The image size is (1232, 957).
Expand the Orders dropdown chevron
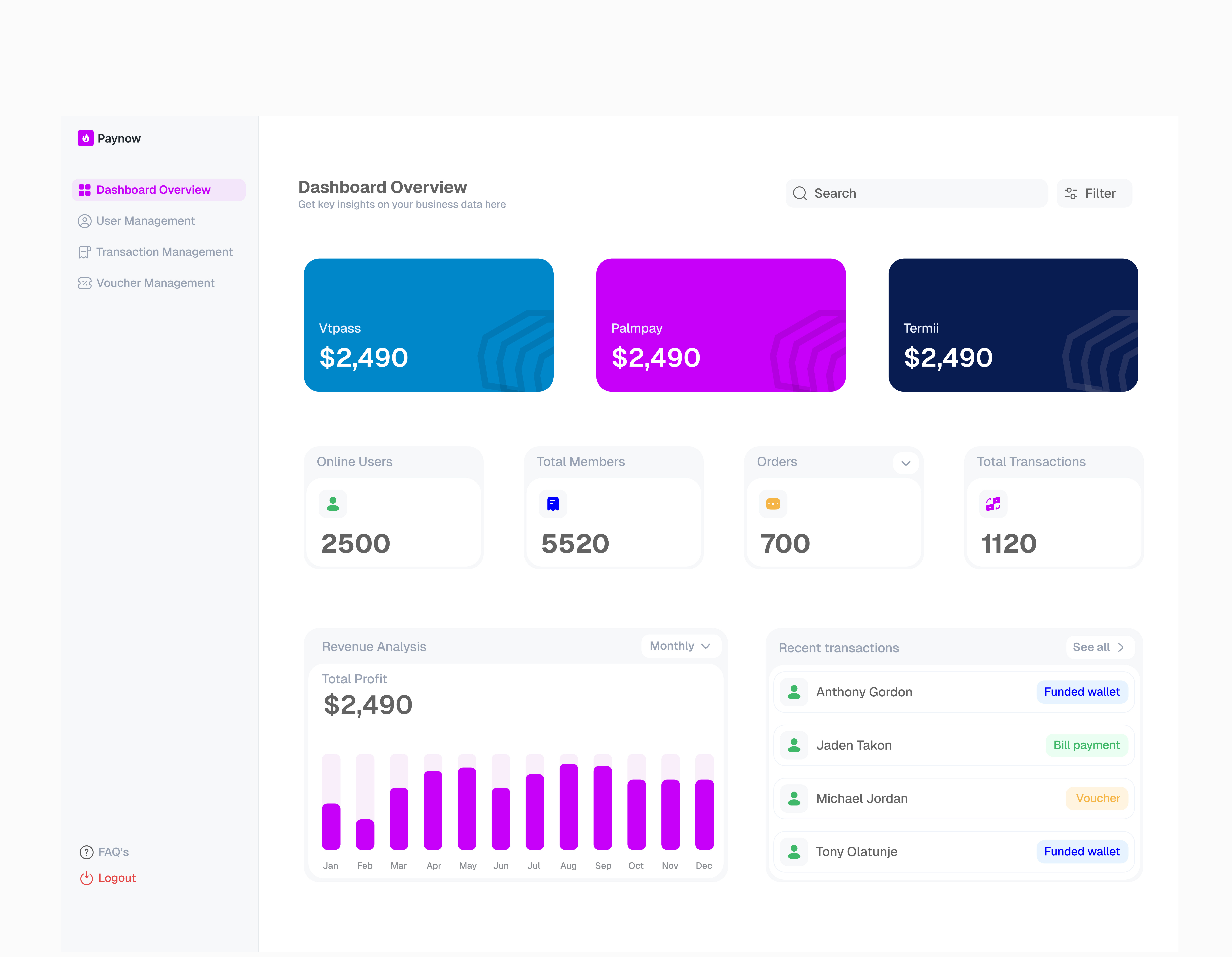[x=906, y=463]
